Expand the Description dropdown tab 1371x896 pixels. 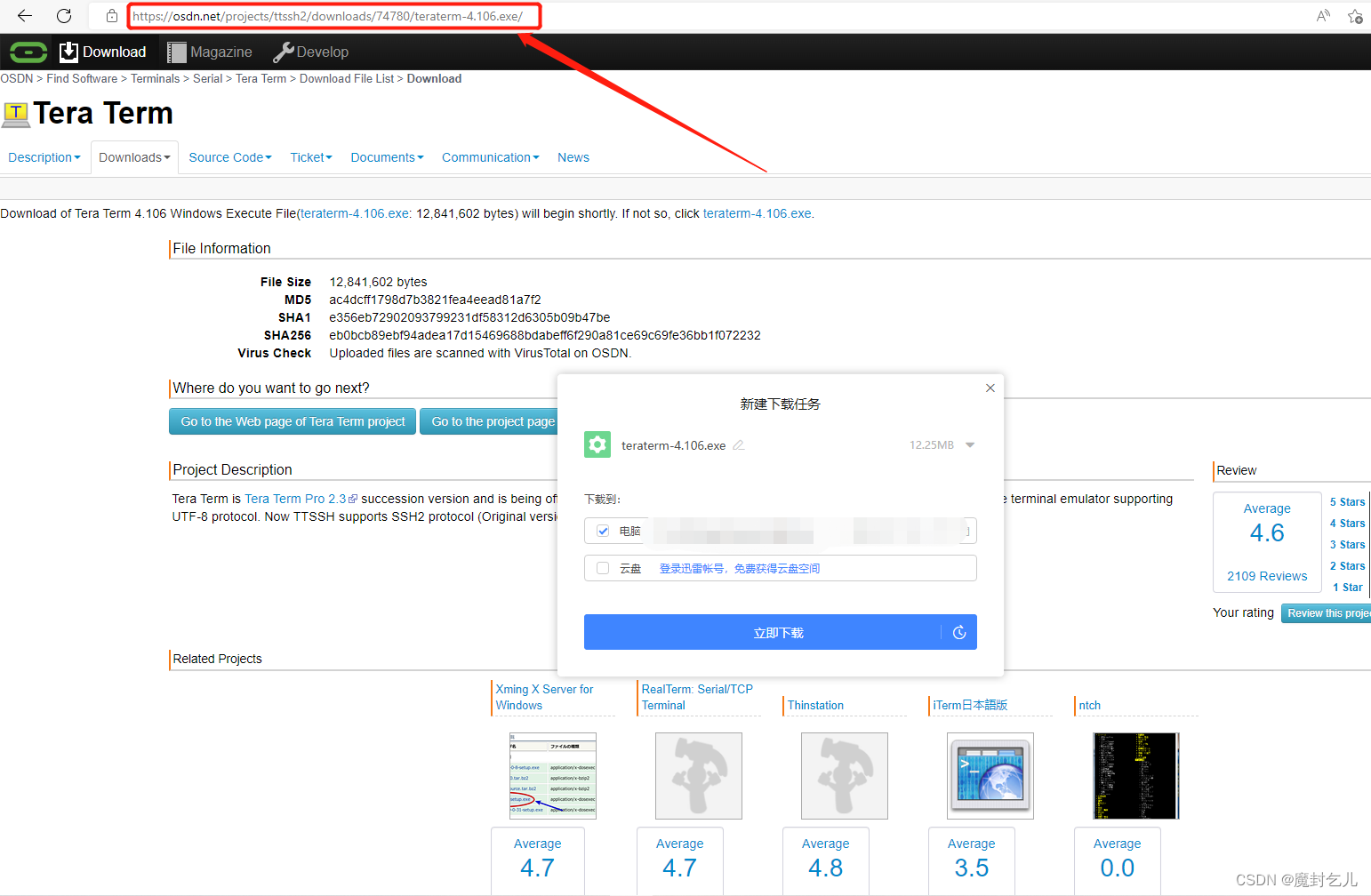(x=44, y=157)
